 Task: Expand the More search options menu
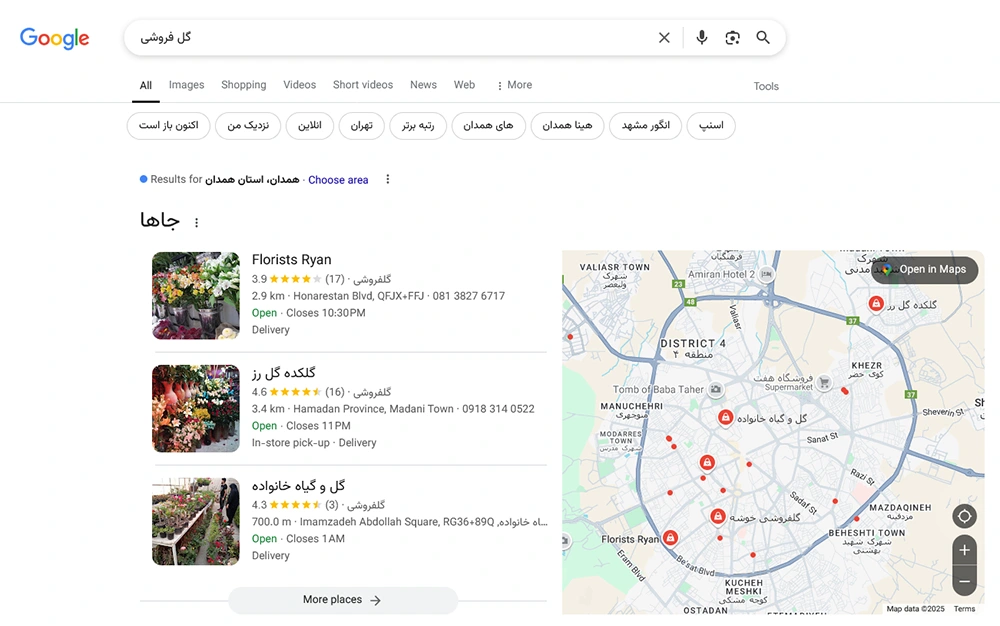(x=514, y=85)
